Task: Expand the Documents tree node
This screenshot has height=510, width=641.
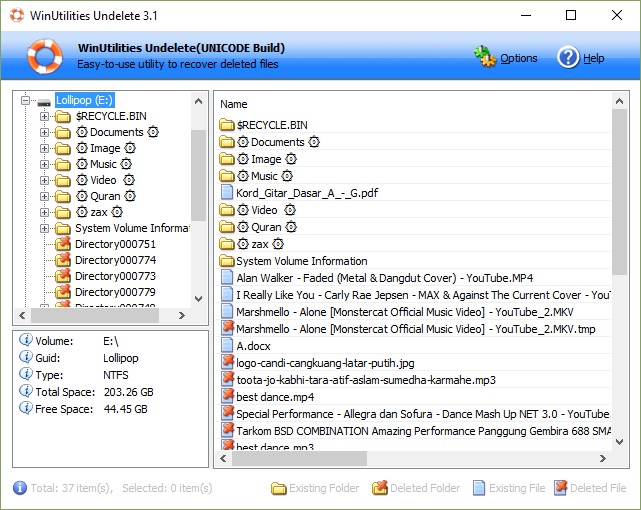Action: (44, 132)
